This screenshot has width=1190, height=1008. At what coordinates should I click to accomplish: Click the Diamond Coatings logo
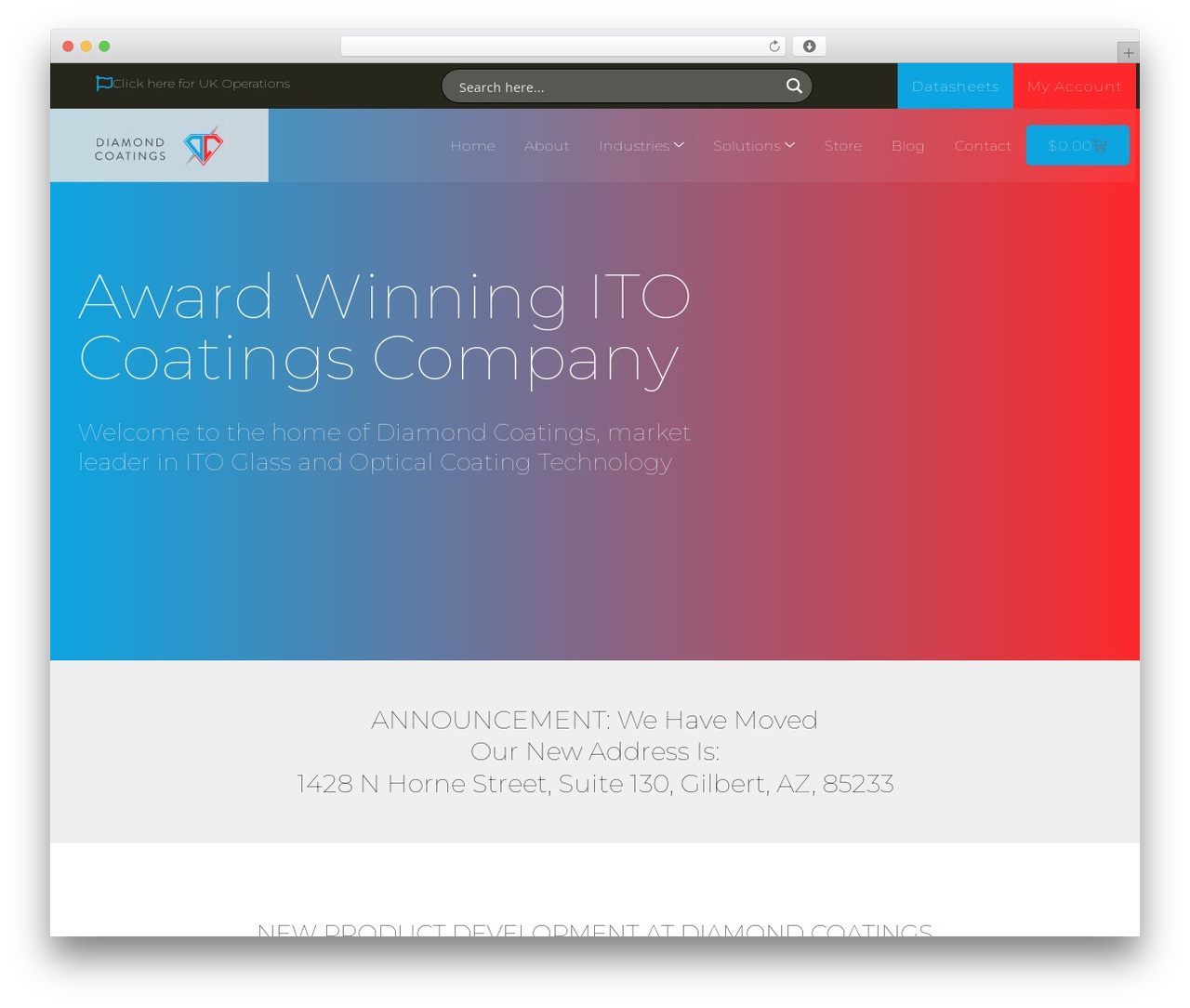pos(159,146)
